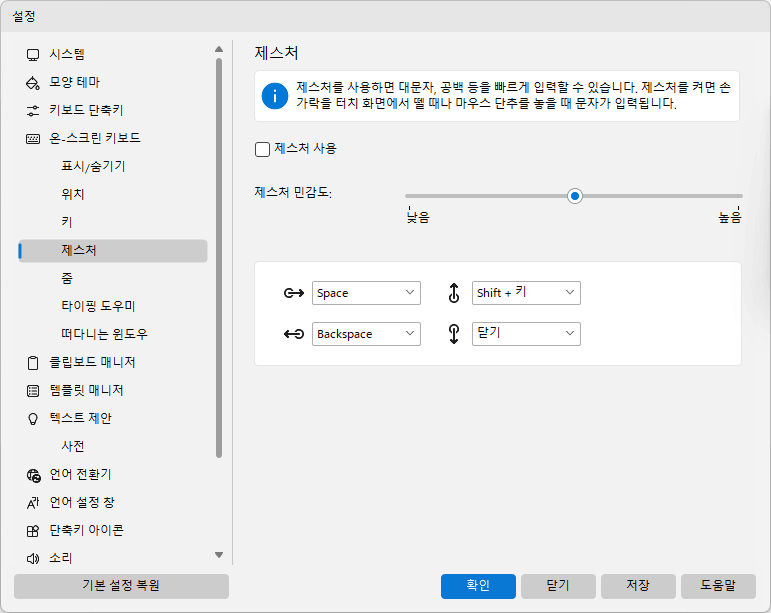Viewport: 771px width, 613px height.
Task: Confirm with the 확인 button
Action: (x=478, y=586)
